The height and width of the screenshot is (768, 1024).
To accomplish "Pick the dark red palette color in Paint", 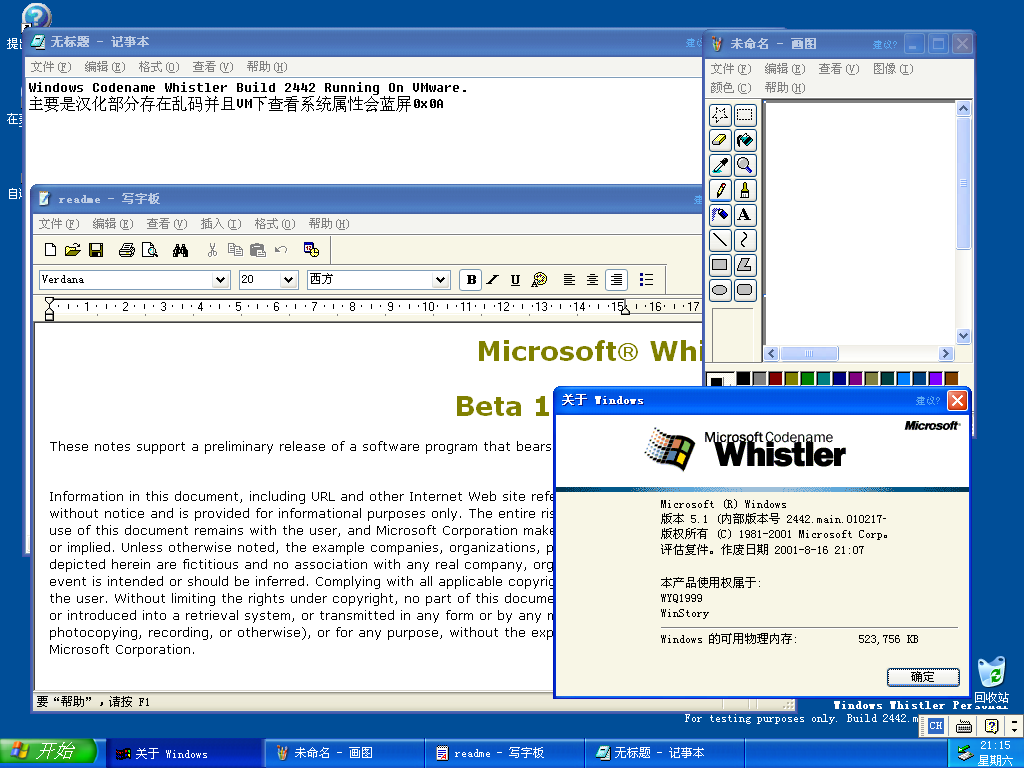I will [775, 378].
